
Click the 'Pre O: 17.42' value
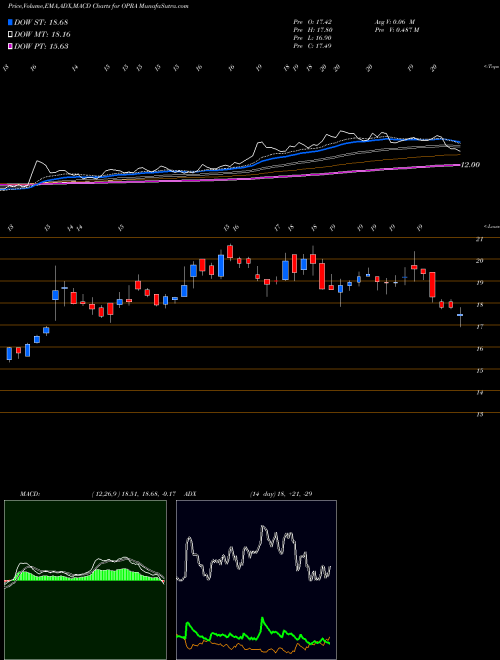(312, 22)
